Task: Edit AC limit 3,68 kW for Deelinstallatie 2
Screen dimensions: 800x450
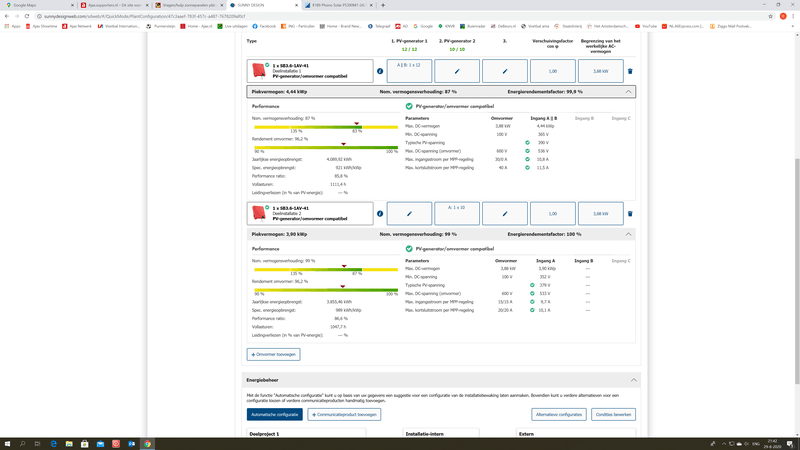Action: click(x=601, y=213)
